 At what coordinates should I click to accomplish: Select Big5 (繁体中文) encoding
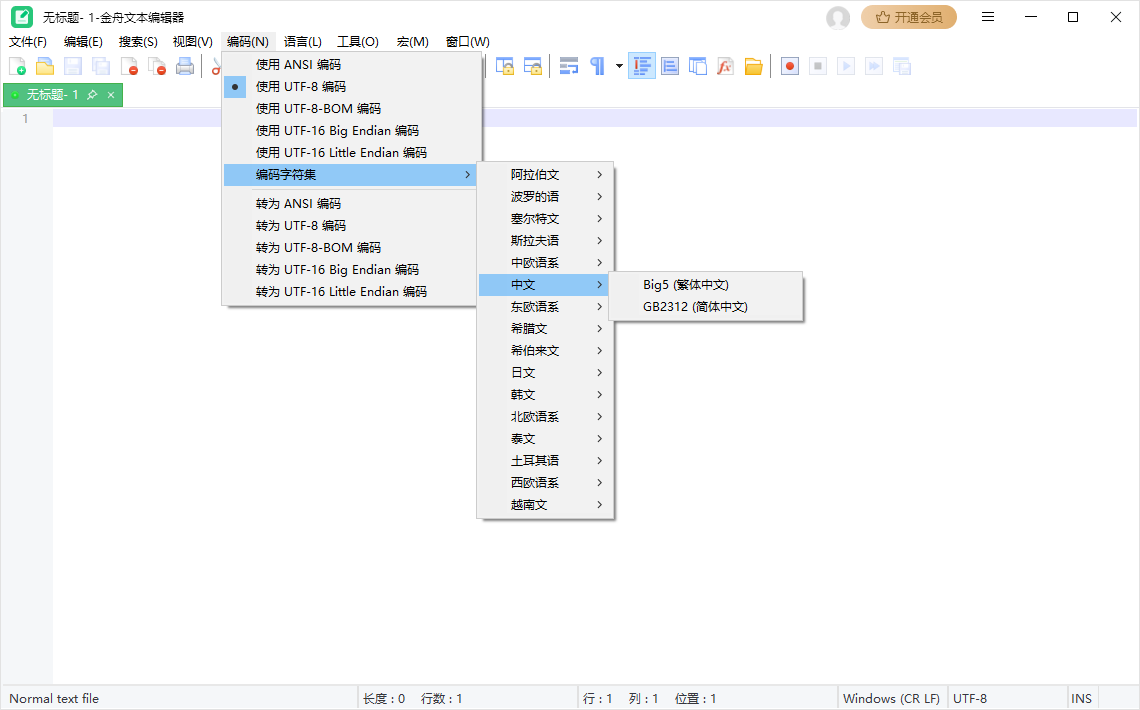tap(705, 285)
